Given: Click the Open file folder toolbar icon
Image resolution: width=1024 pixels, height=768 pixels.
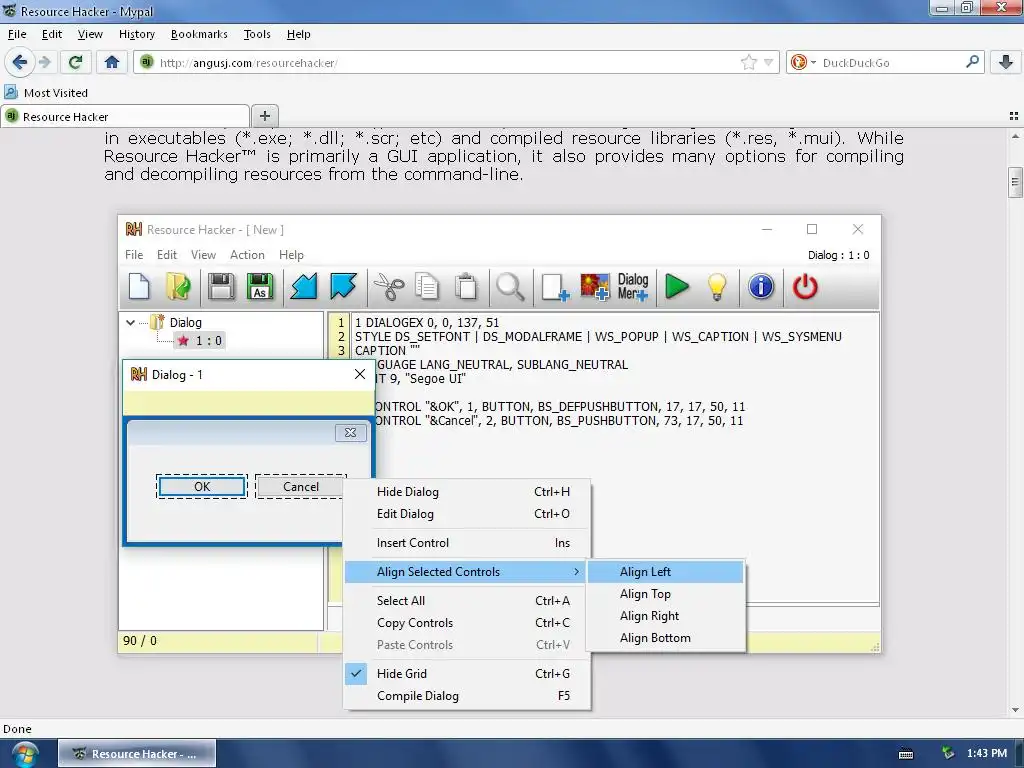Looking at the screenshot, I should (x=178, y=287).
